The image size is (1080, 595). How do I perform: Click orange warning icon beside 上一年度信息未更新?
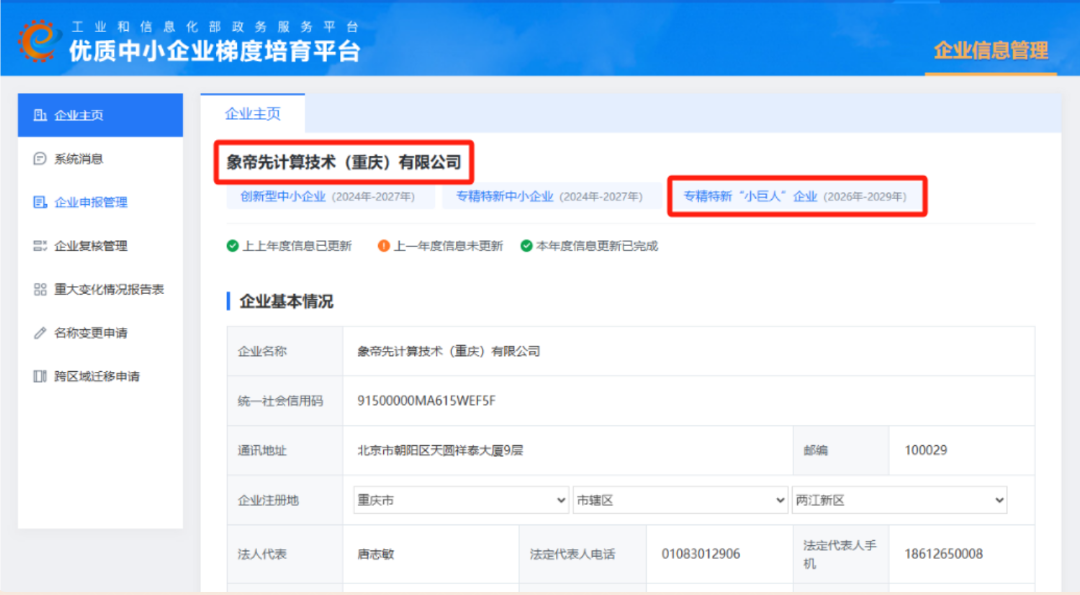click(x=384, y=246)
